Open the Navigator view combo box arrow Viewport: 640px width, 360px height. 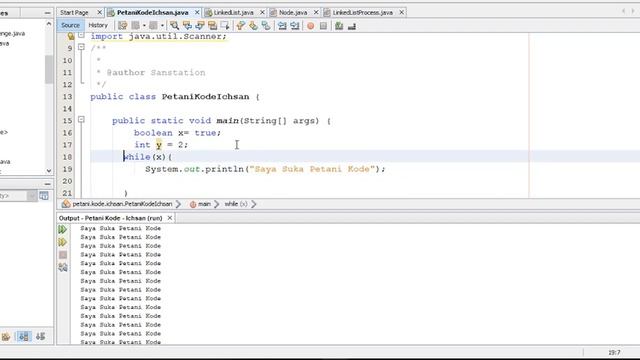coord(32,196)
